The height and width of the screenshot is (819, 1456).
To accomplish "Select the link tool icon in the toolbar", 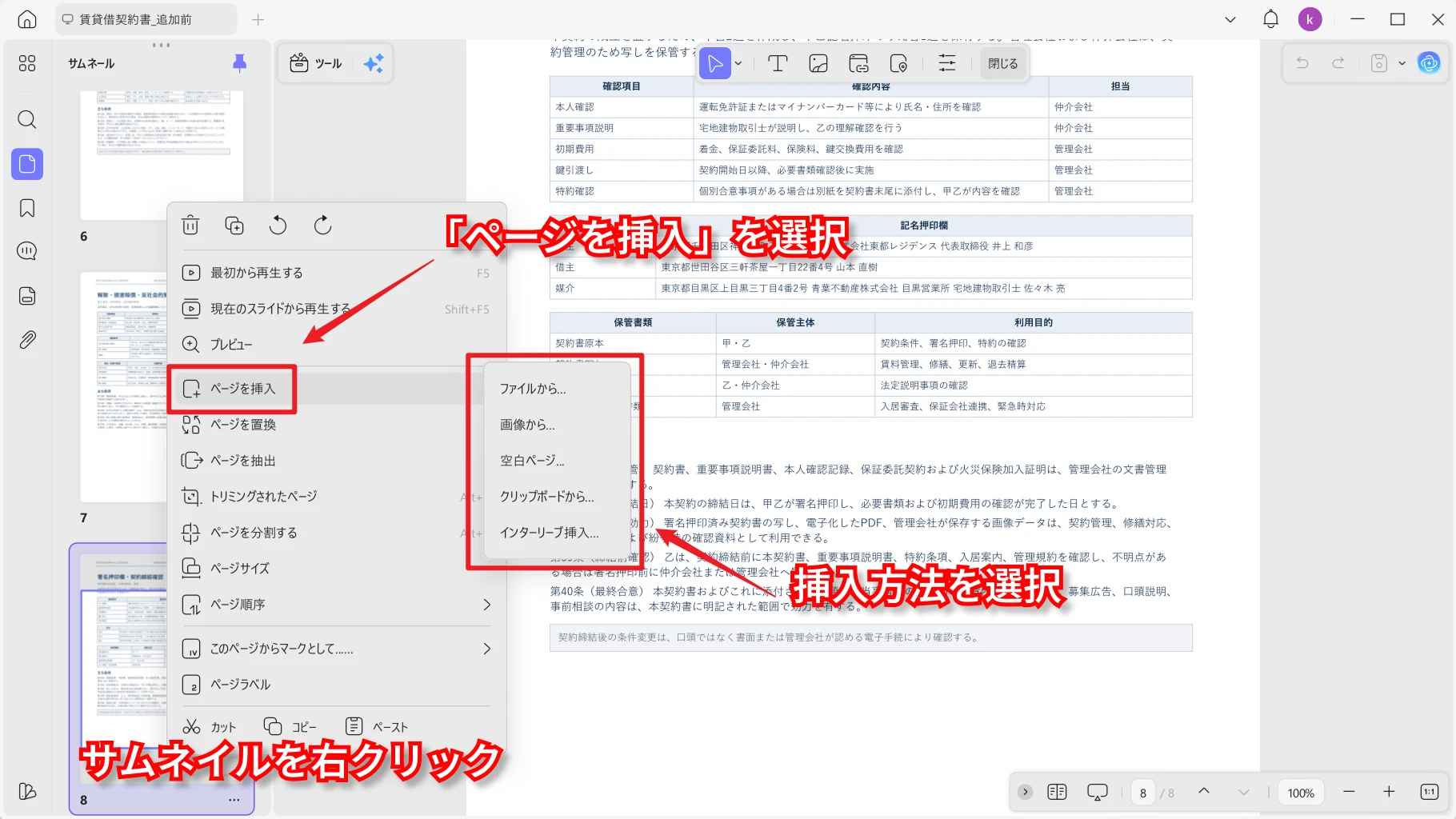I will (x=858, y=63).
